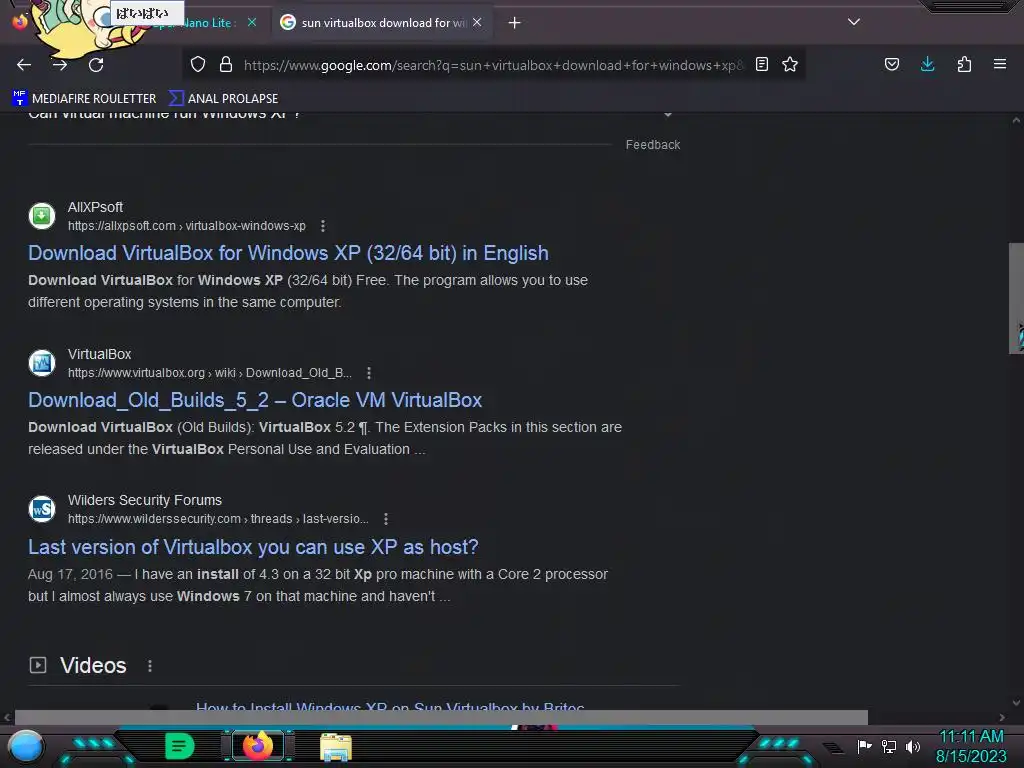The image size is (1024, 768).
Task: Toggle reader view icon in address bar
Action: (761, 65)
